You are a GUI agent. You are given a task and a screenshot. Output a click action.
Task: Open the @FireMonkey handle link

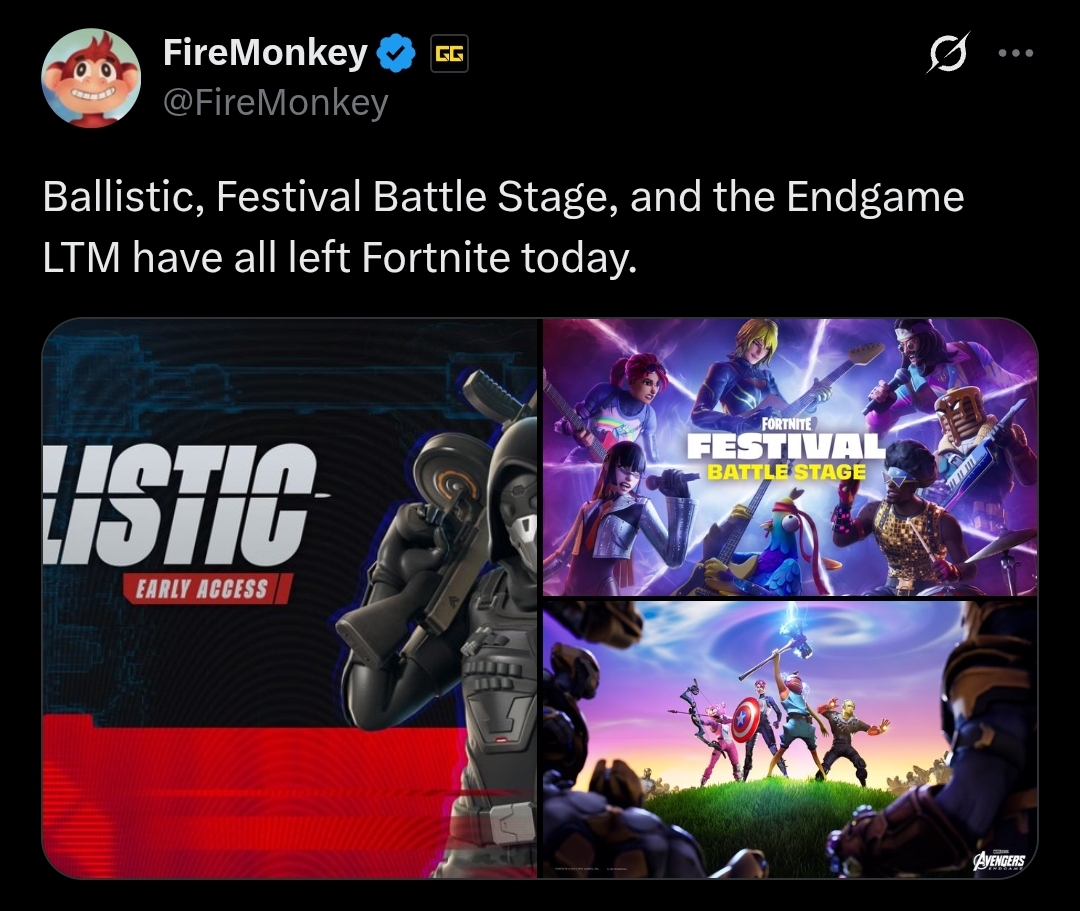276,103
